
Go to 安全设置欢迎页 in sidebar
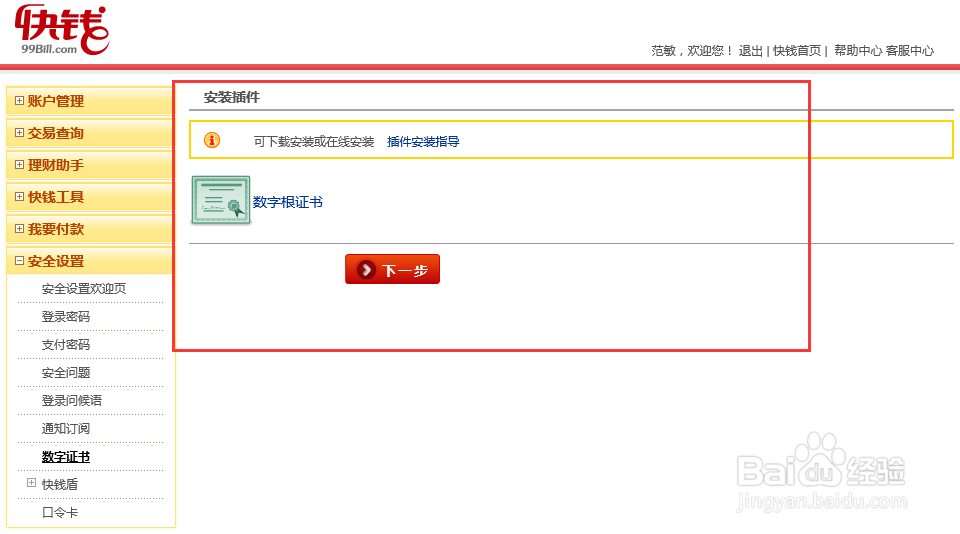point(84,288)
